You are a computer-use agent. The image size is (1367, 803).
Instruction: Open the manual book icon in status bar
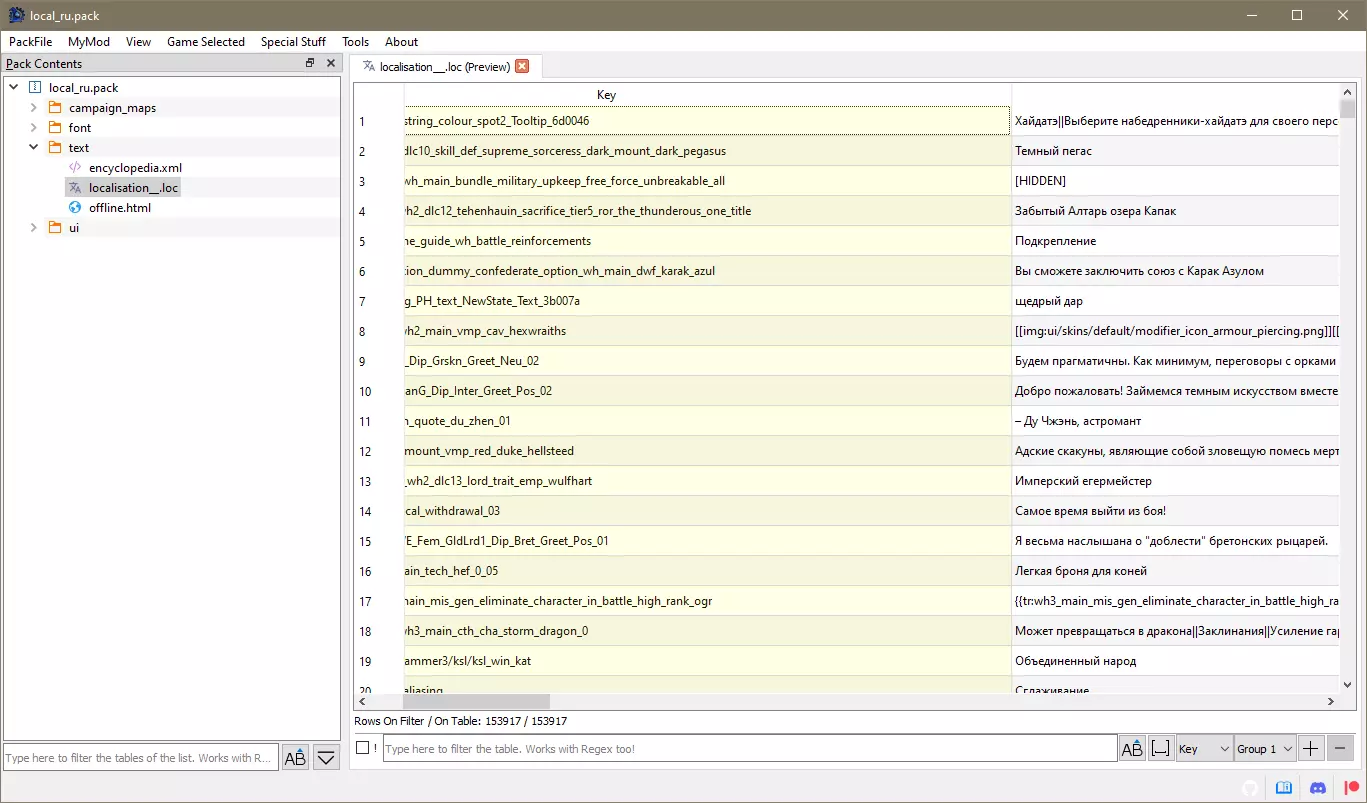point(1284,788)
